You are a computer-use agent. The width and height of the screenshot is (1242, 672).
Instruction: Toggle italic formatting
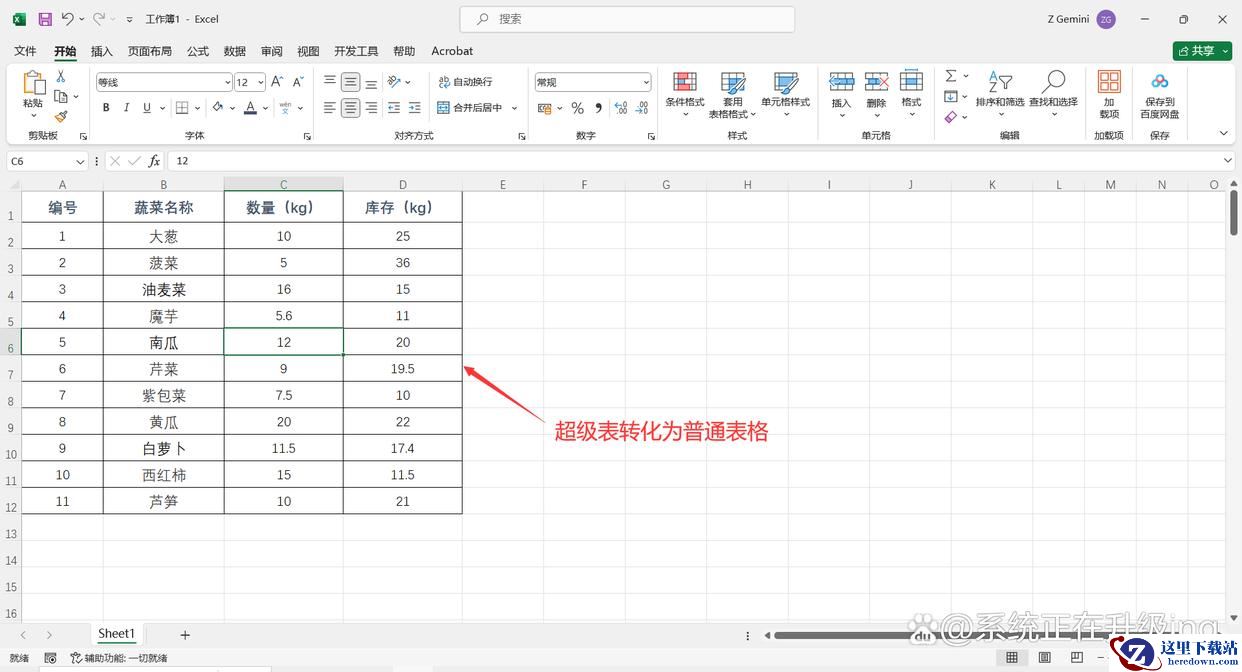(x=127, y=108)
